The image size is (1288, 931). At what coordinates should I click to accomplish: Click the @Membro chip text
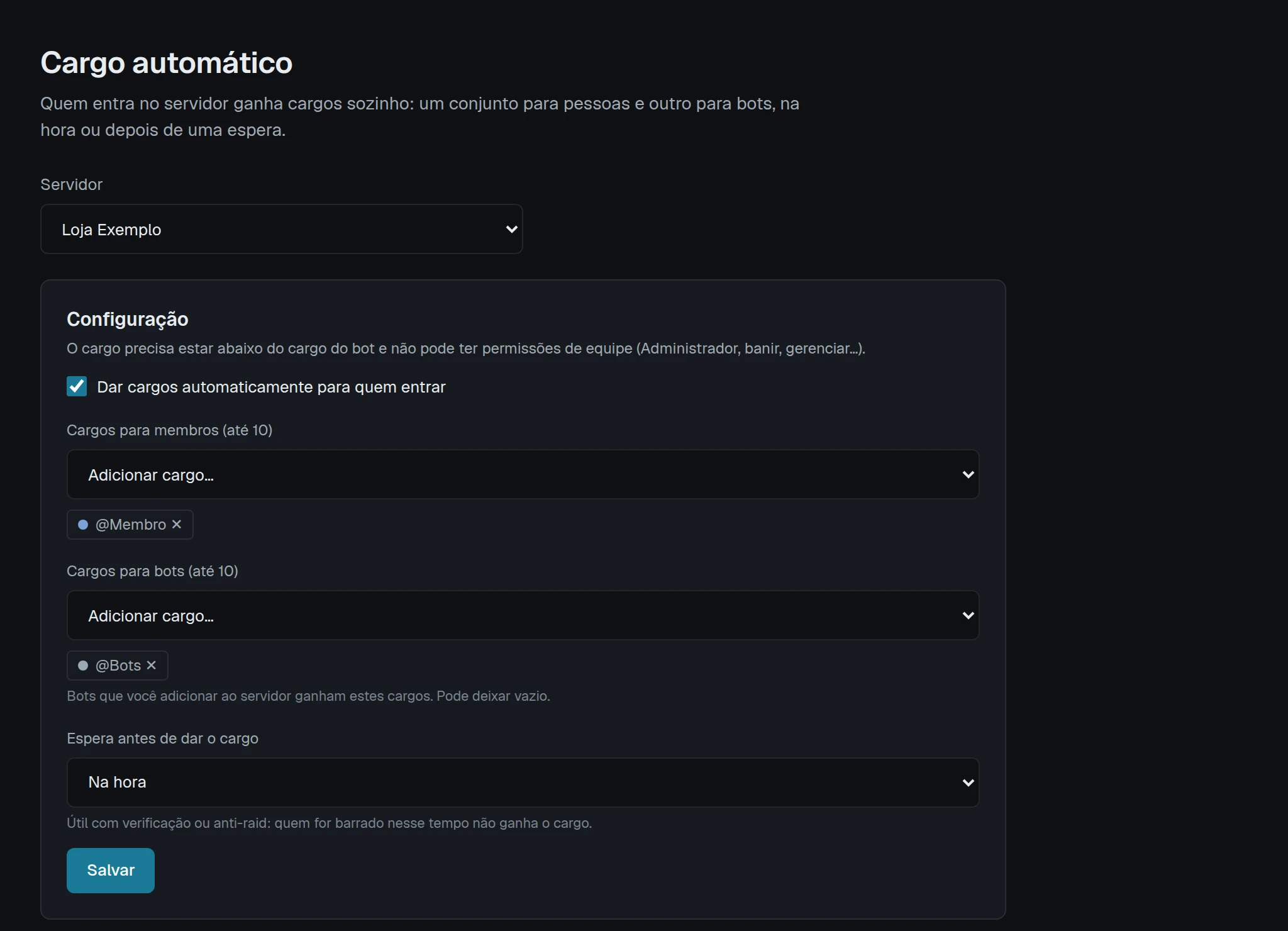click(x=131, y=525)
